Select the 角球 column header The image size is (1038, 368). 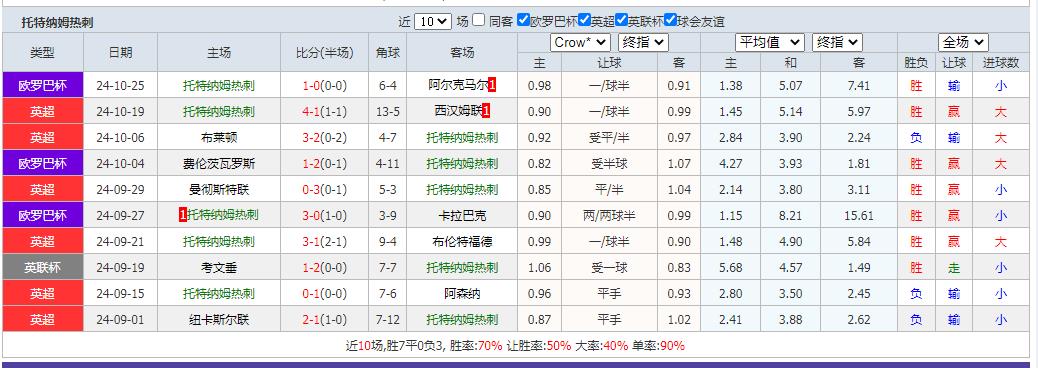pyautogui.click(x=388, y=53)
